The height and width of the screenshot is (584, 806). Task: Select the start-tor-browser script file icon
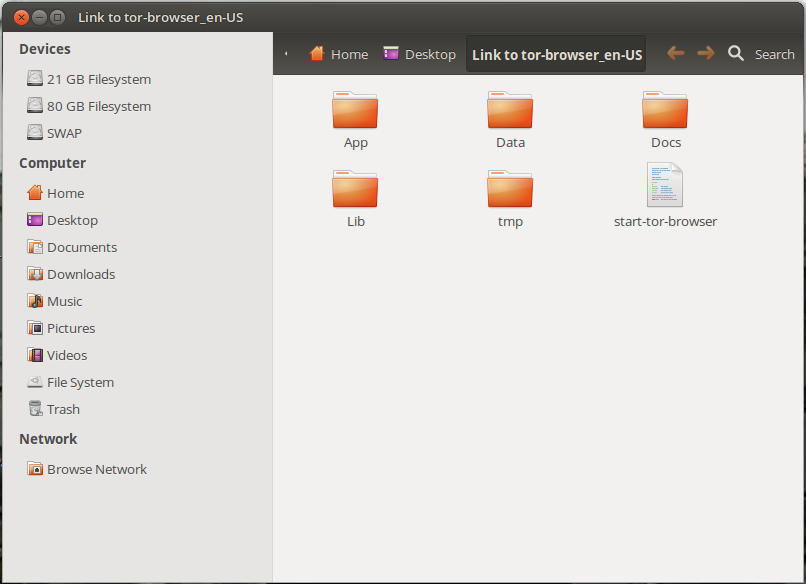[x=665, y=185]
